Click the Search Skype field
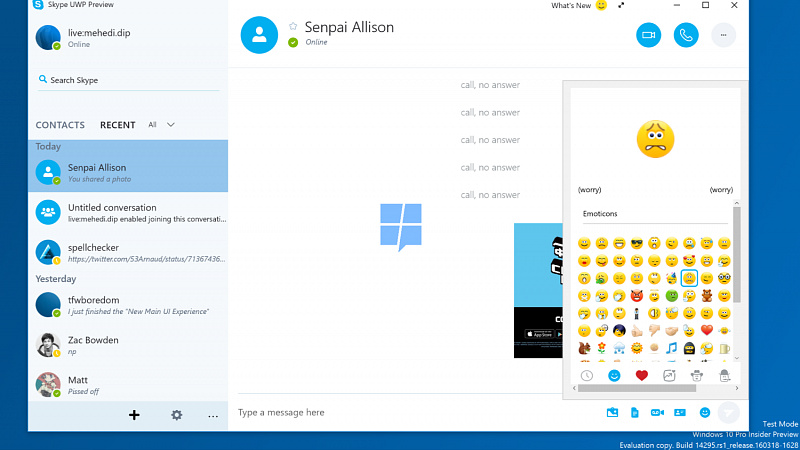The image size is (800, 450). pyautogui.click(x=129, y=80)
